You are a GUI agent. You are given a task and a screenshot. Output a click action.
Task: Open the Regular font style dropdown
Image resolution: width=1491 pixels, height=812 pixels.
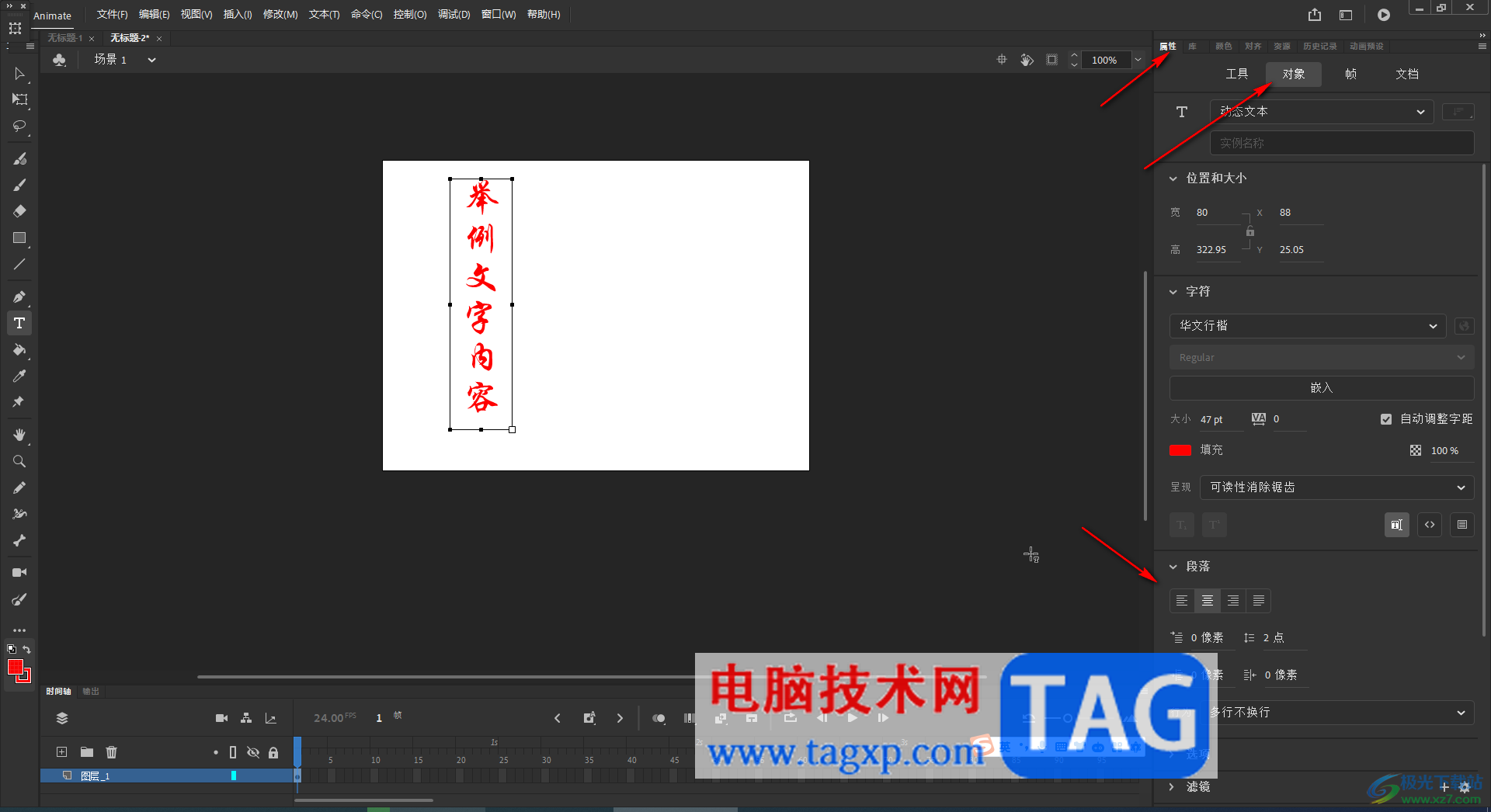1322,358
